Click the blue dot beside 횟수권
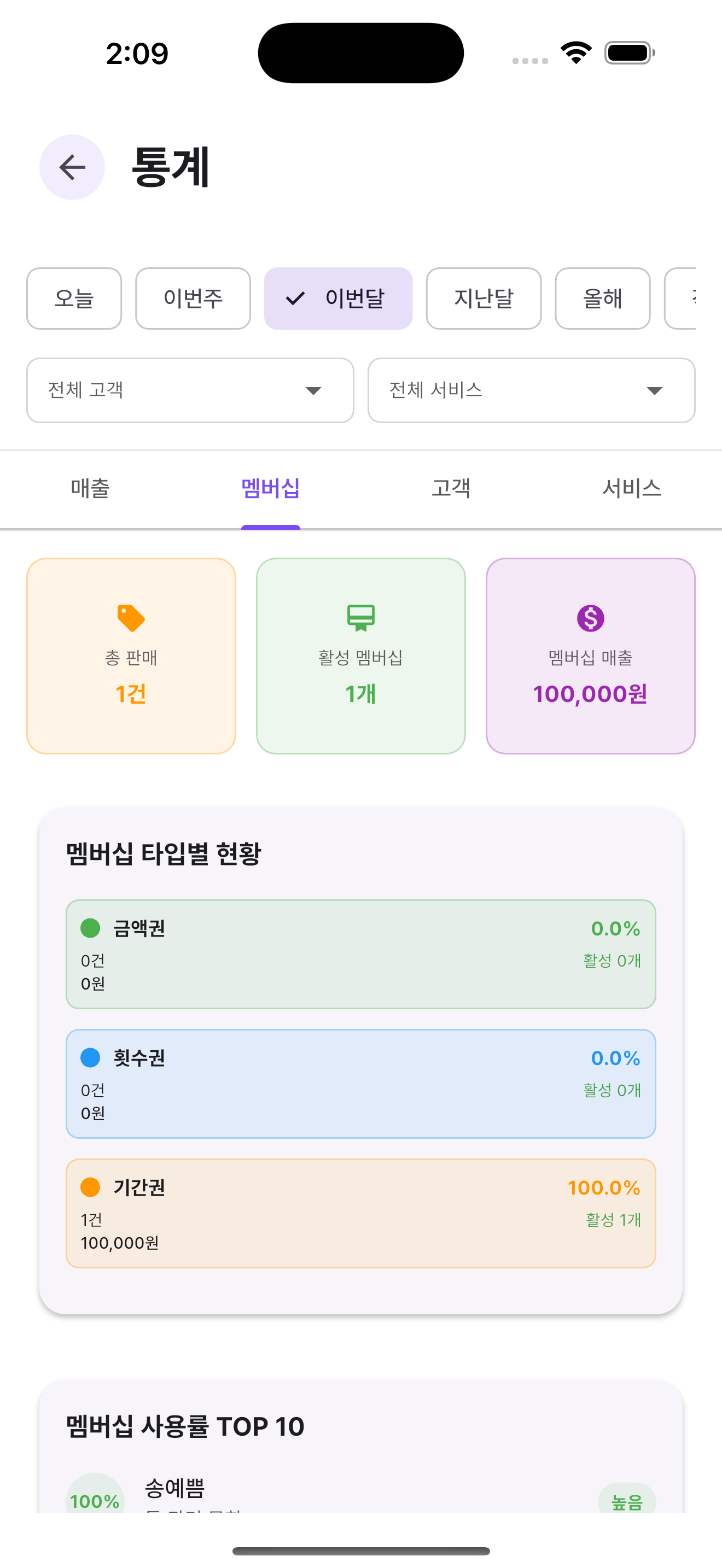Viewport: 722px width, 1568px height. [90, 1058]
